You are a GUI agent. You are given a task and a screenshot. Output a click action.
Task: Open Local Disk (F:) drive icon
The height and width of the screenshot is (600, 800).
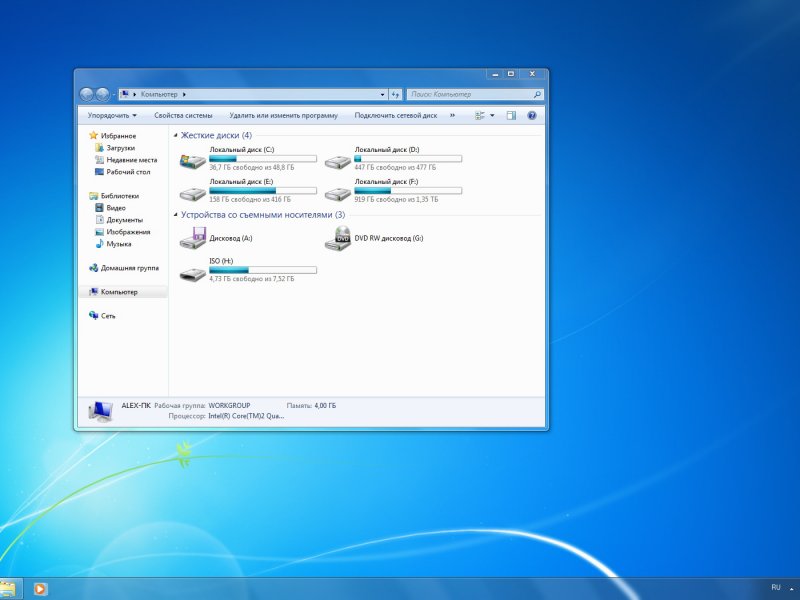click(x=338, y=194)
